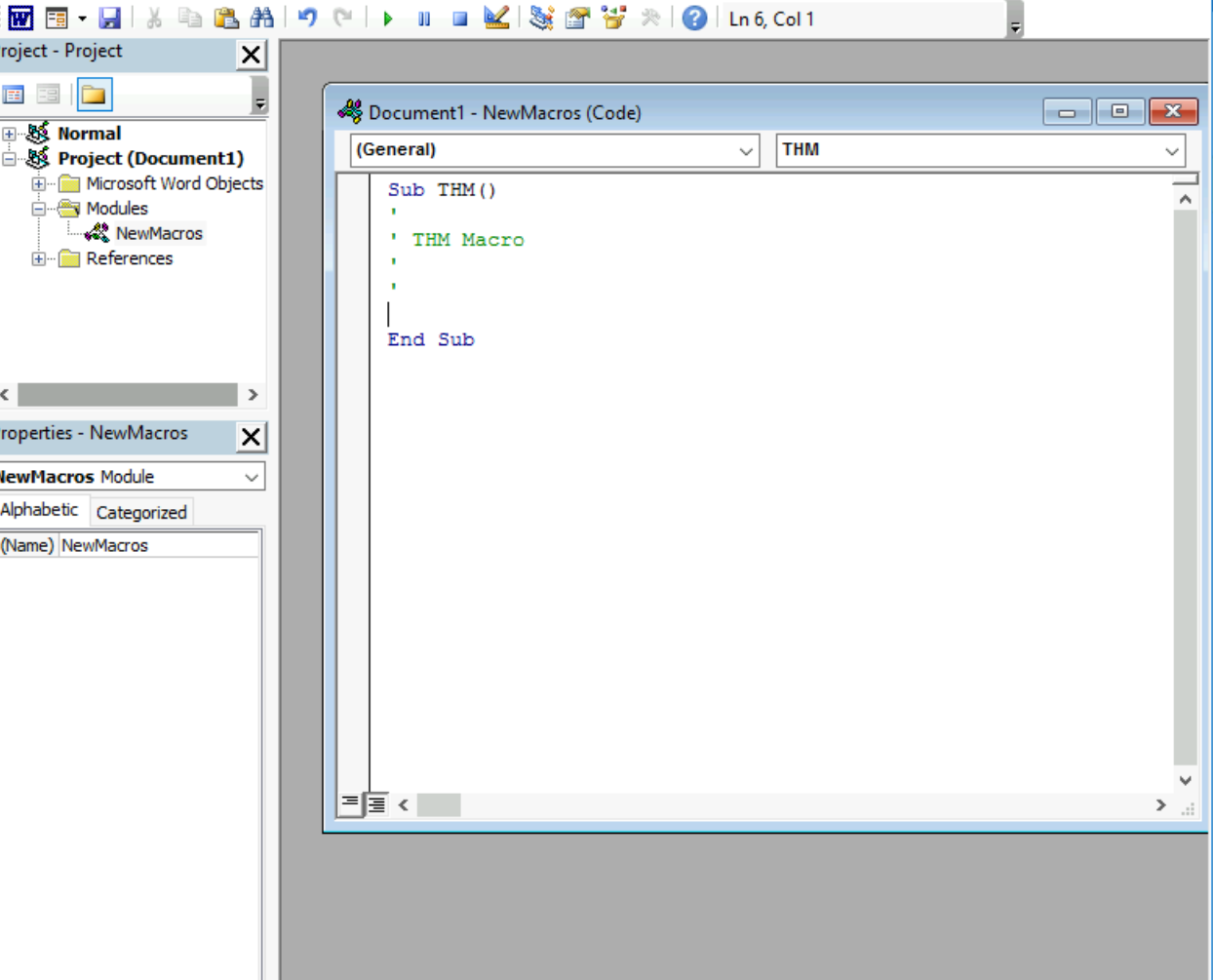Select NewMacros module in project tree
The image size is (1213, 980).
click(158, 233)
